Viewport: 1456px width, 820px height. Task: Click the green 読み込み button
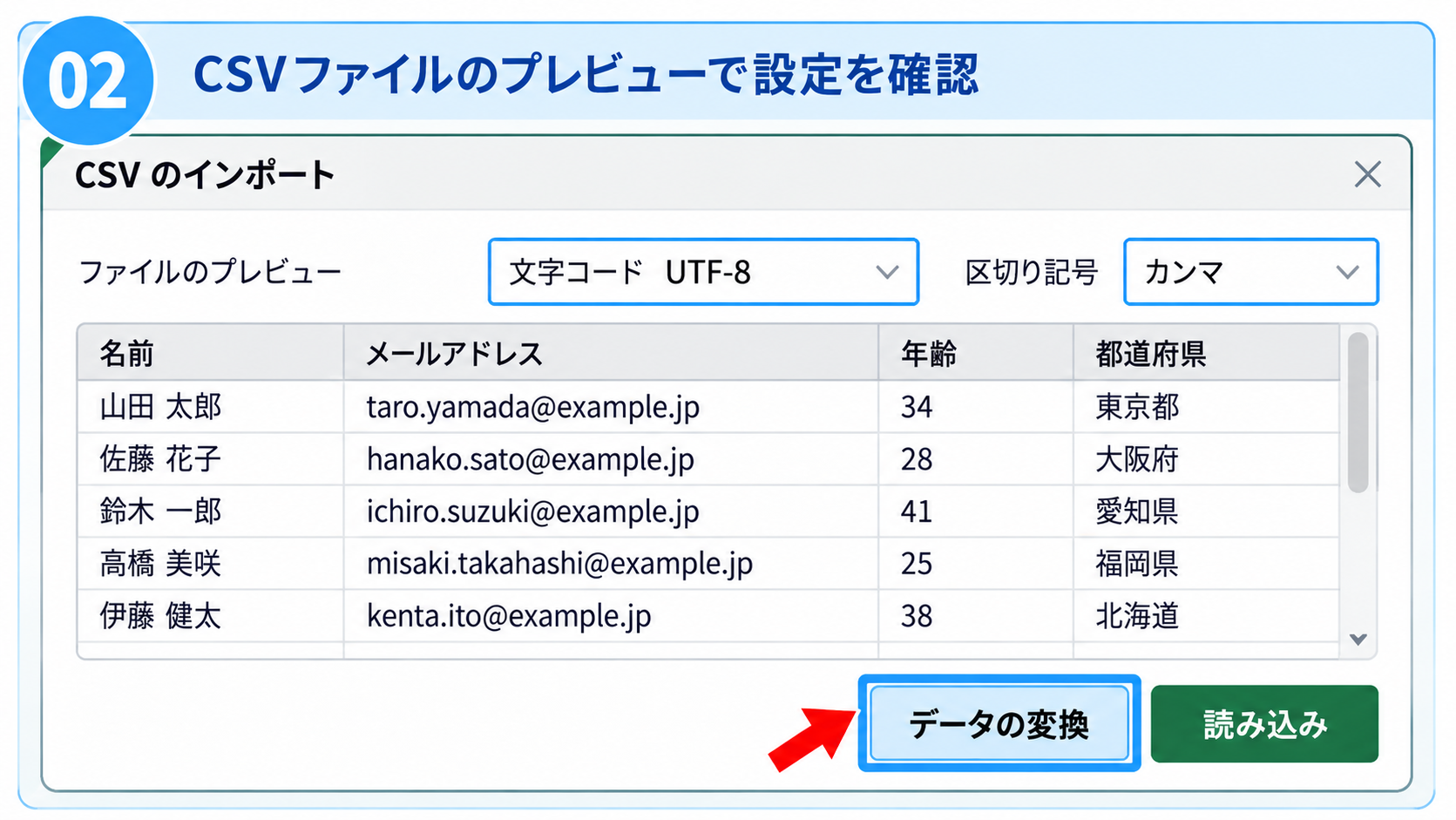coord(1264,723)
